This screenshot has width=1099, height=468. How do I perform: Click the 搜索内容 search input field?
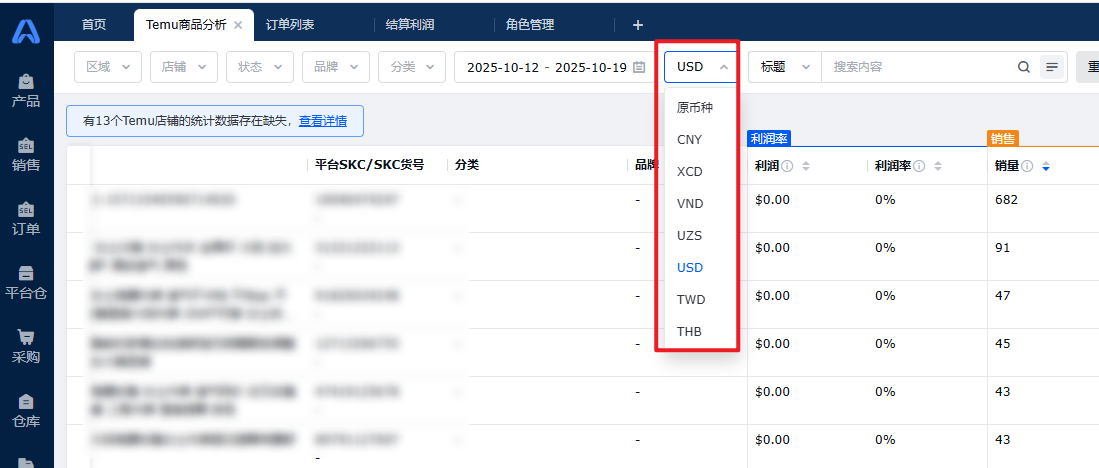pos(915,67)
